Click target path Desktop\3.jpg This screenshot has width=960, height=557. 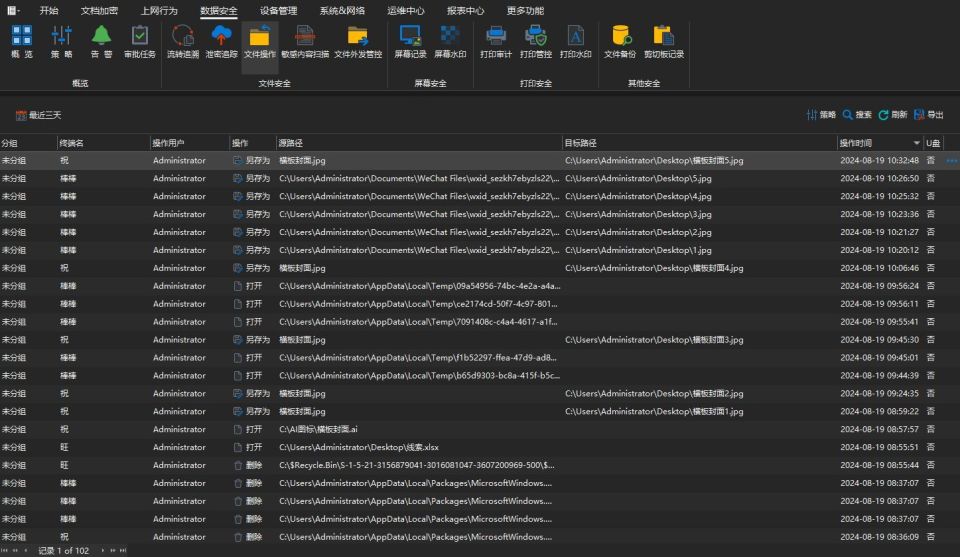pos(638,214)
